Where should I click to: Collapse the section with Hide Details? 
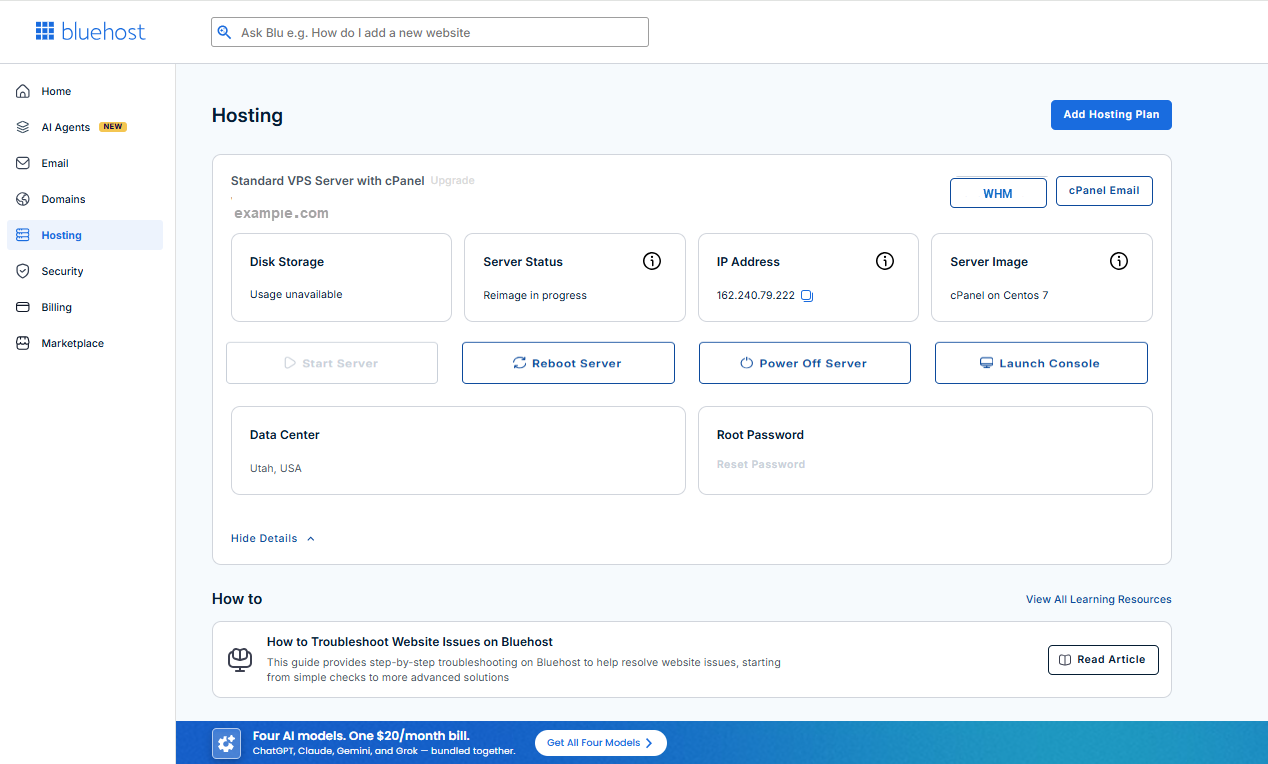point(273,538)
